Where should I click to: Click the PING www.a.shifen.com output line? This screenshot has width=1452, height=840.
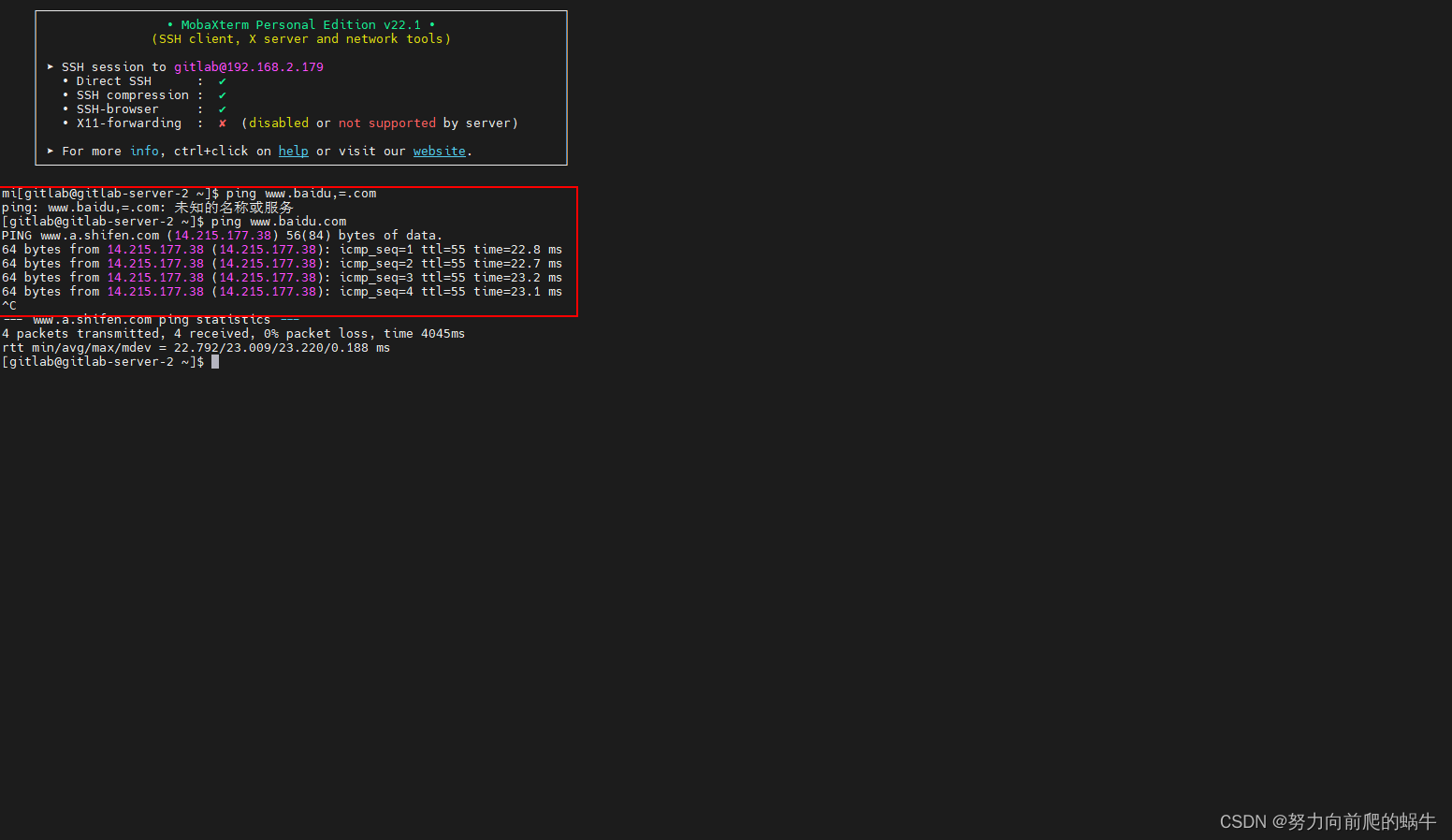tap(222, 236)
